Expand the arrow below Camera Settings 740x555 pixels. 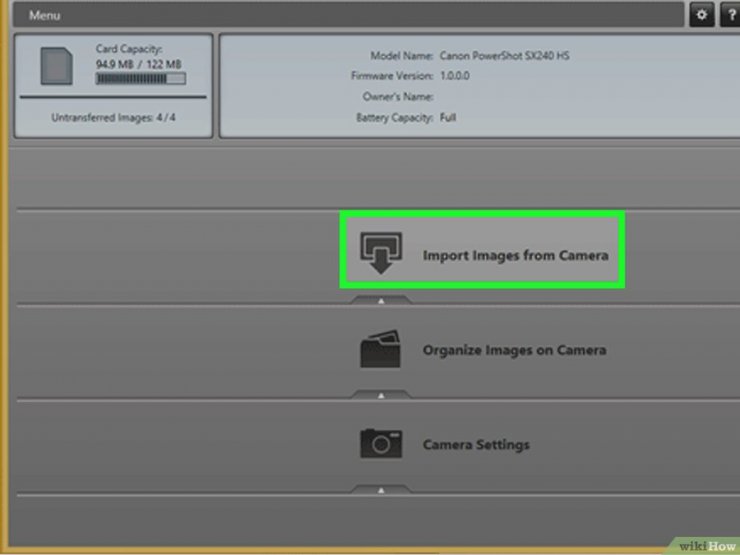[x=380, y=490]
